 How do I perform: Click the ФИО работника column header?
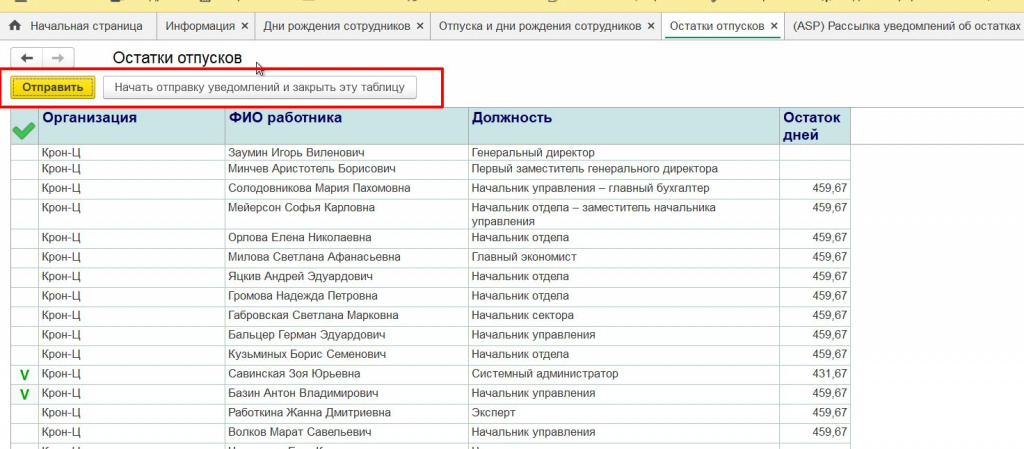tap(347, 126)
